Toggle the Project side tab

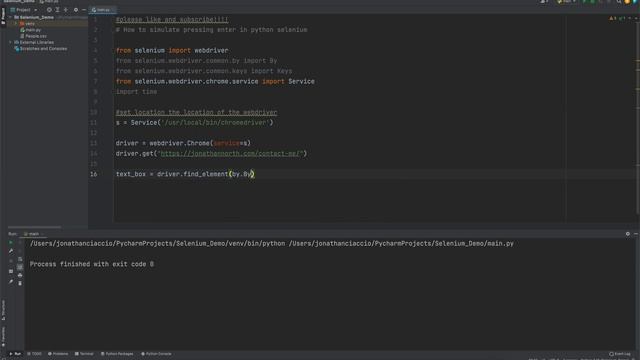(3, 16)
